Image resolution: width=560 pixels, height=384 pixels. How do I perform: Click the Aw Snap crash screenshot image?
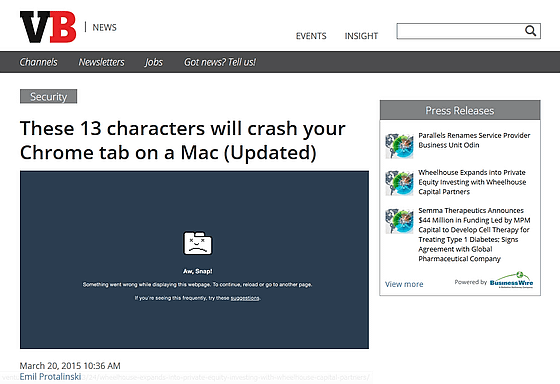(194, 260)
